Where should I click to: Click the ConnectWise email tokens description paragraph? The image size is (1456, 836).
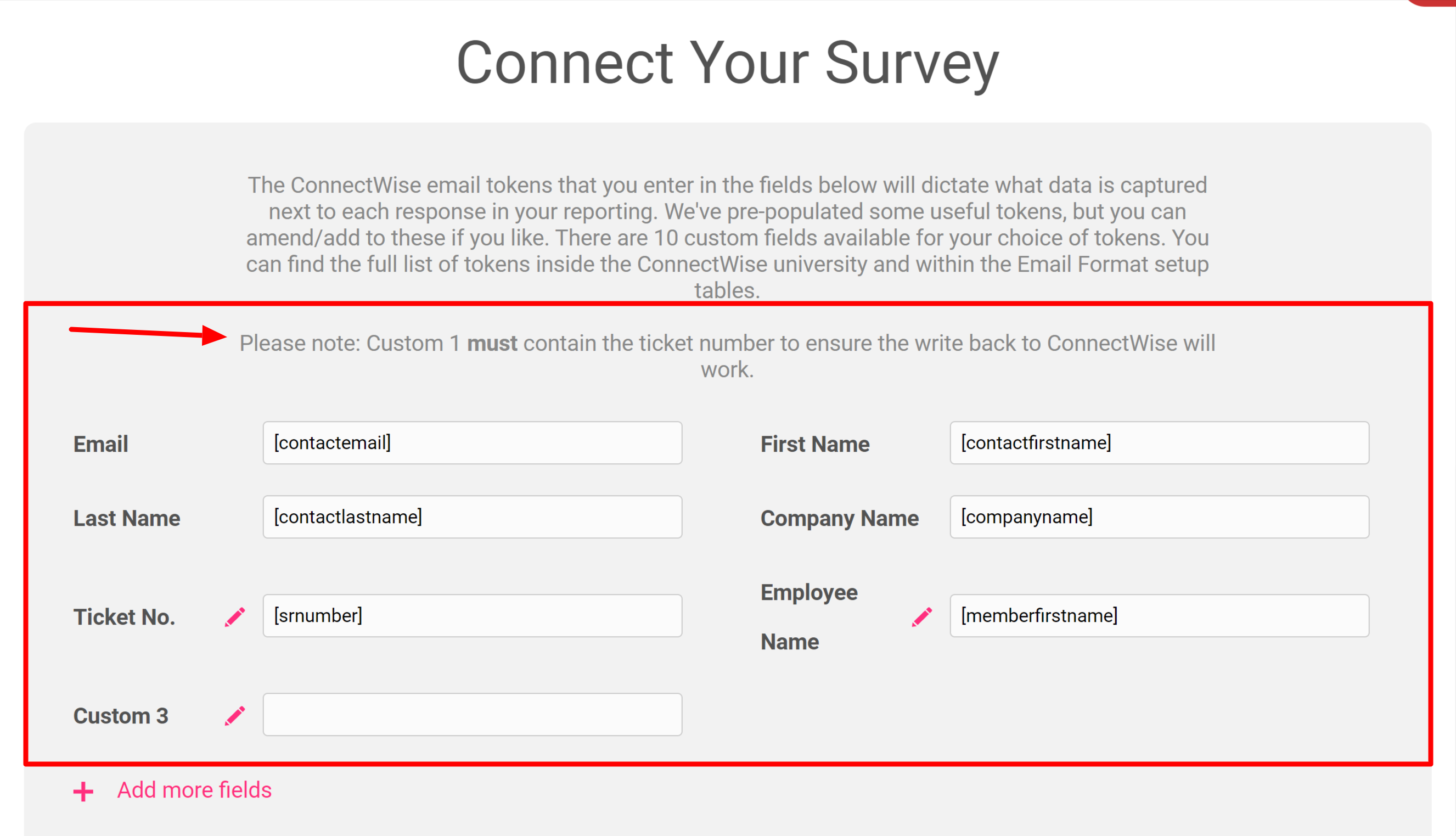click(x=727, y=237)
